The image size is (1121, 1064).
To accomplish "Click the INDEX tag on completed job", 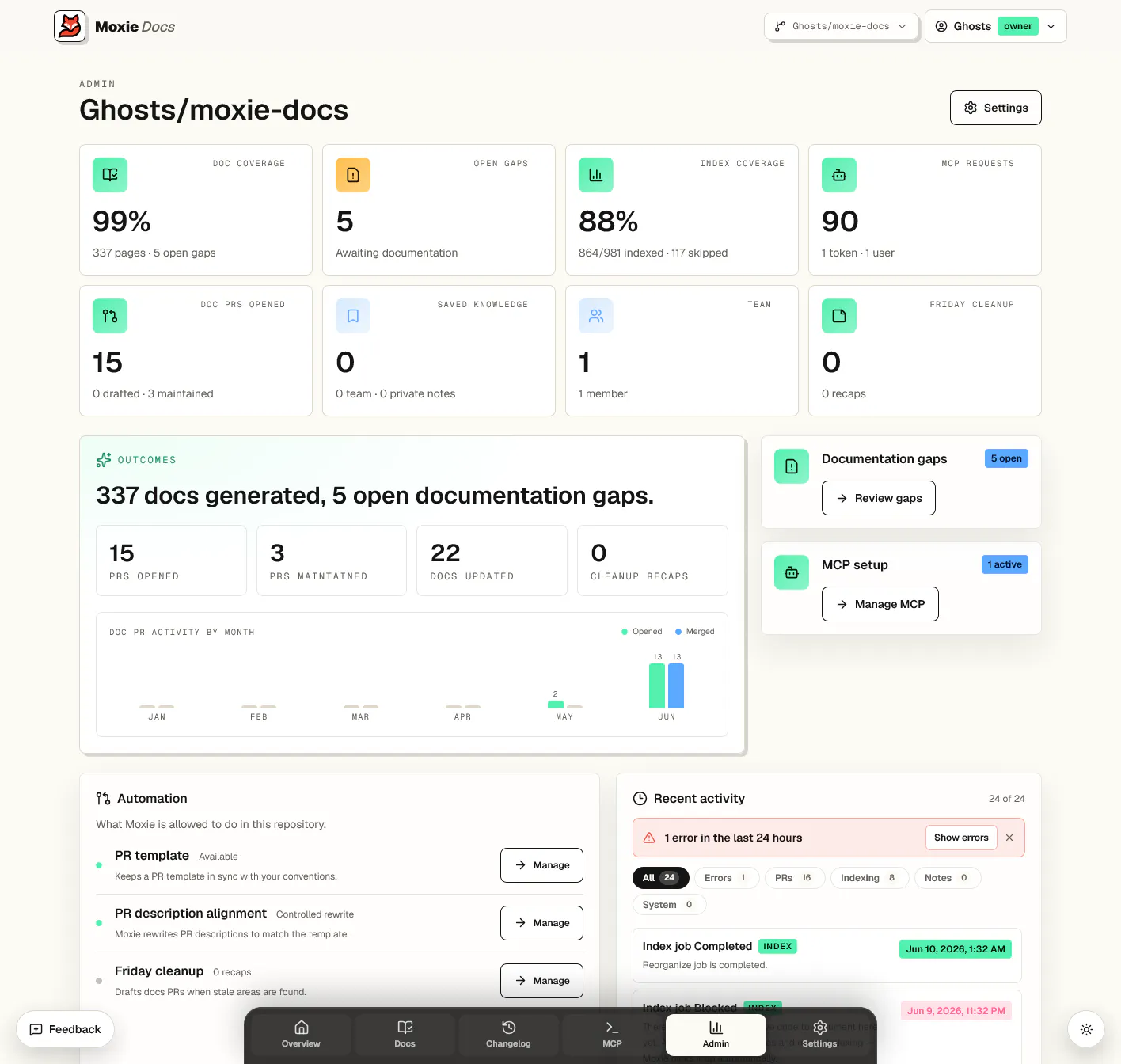I will tap(777, 946).
